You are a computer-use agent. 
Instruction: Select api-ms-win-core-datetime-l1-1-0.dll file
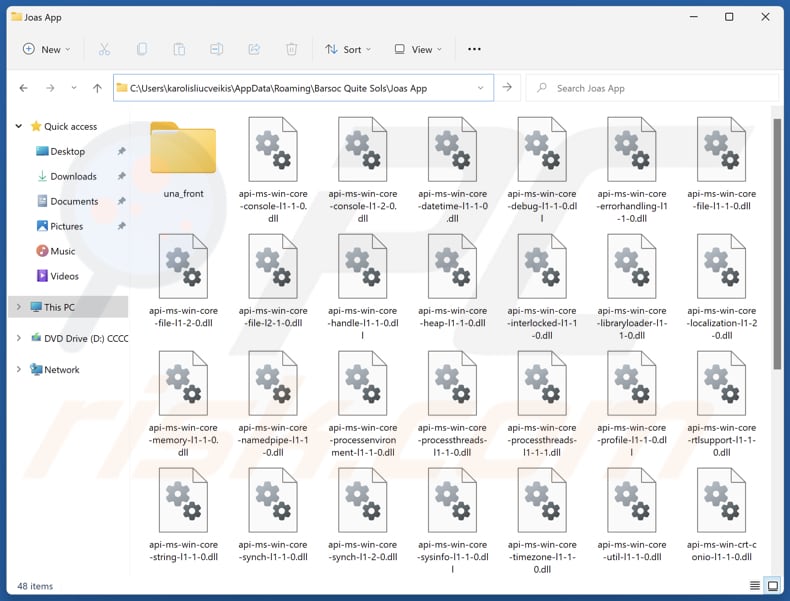(x=452, y=170)
